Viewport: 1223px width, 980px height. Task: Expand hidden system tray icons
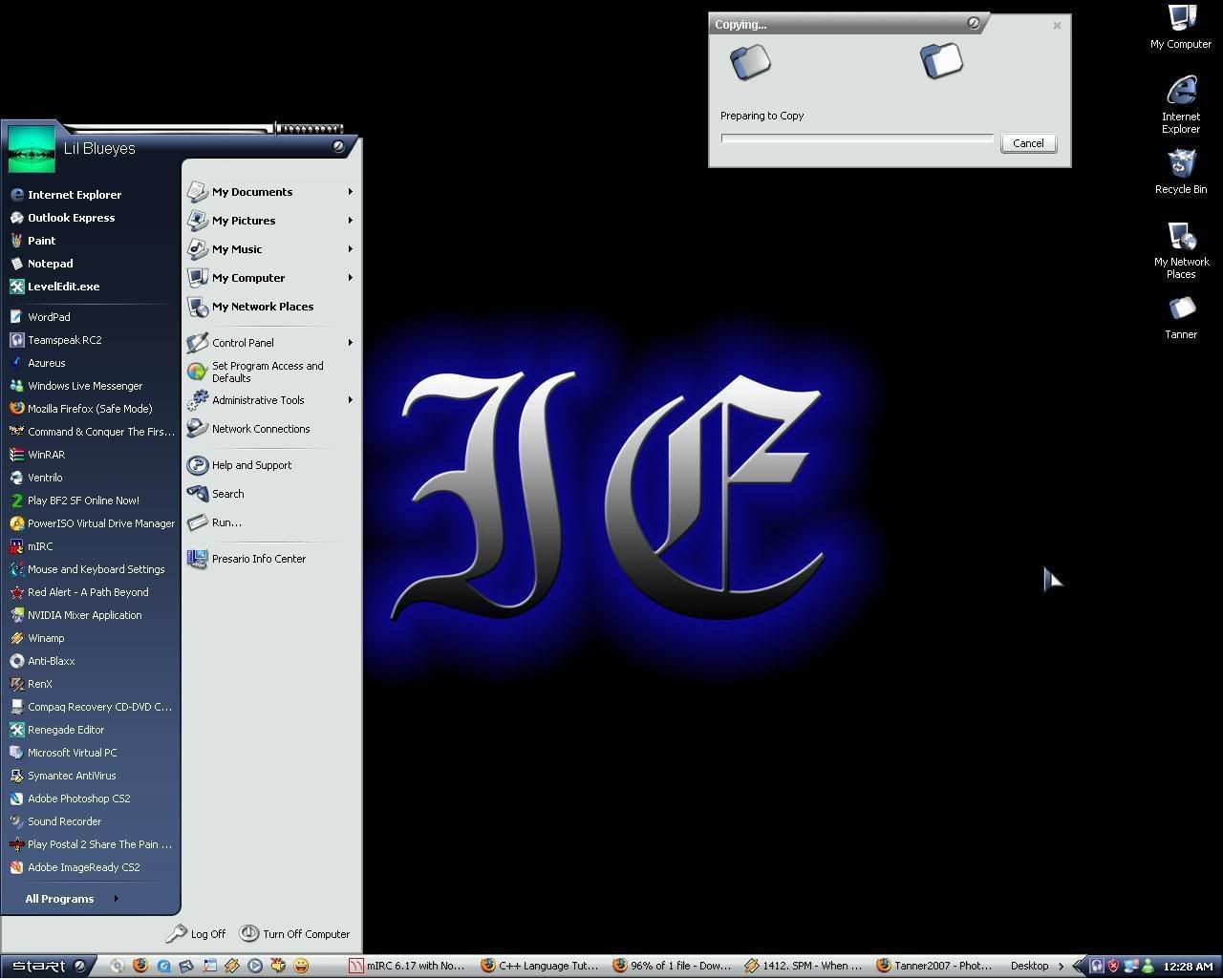click(1079, 966)
